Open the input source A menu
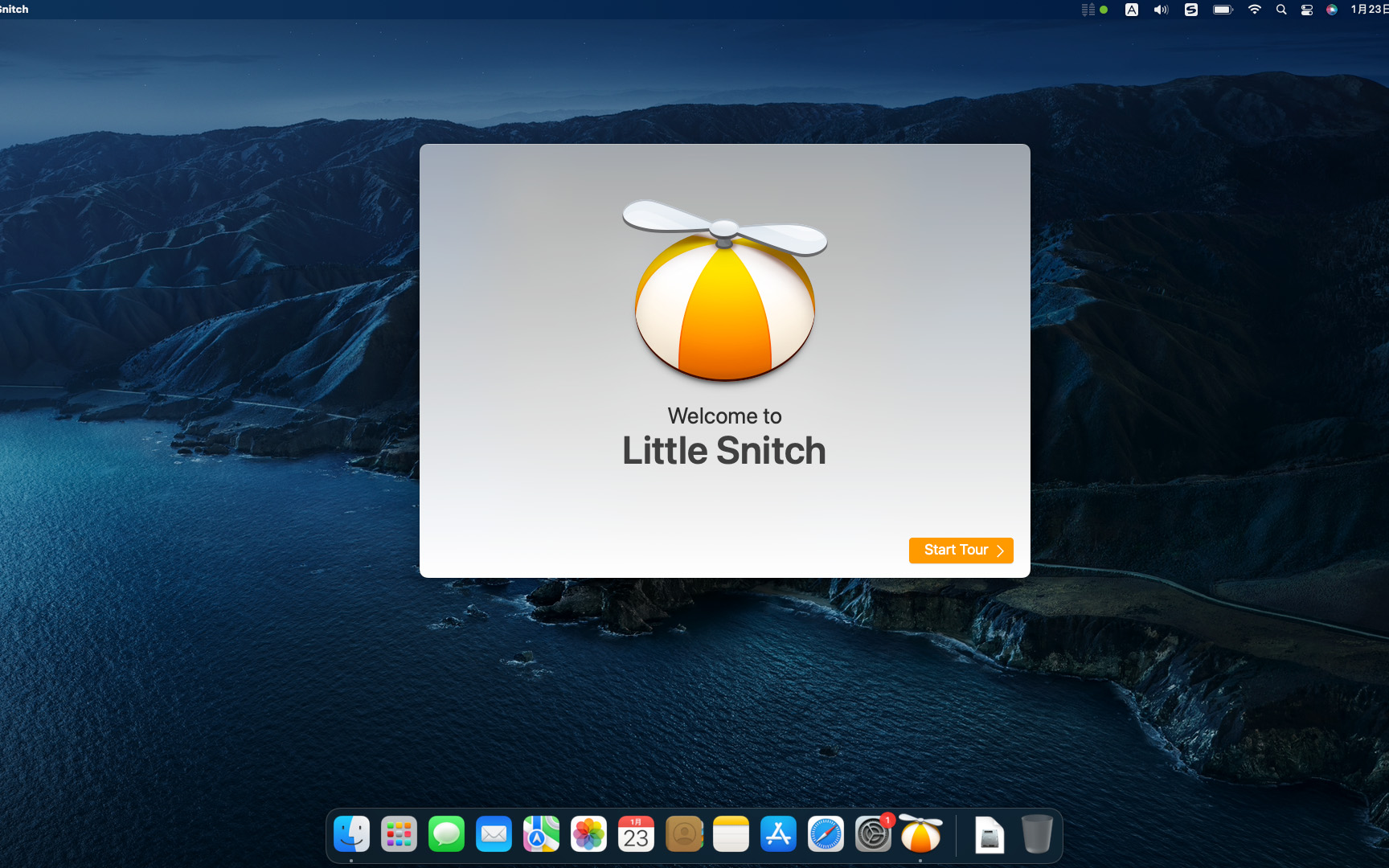1389x868 pixels. pos(1132,10)
